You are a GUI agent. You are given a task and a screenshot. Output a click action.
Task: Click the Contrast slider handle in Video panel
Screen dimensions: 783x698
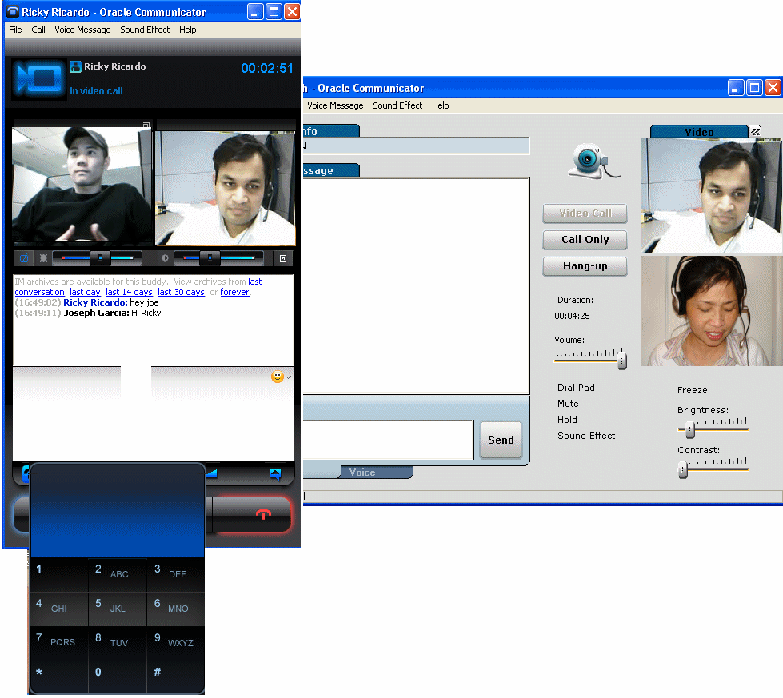click(683, 469)
